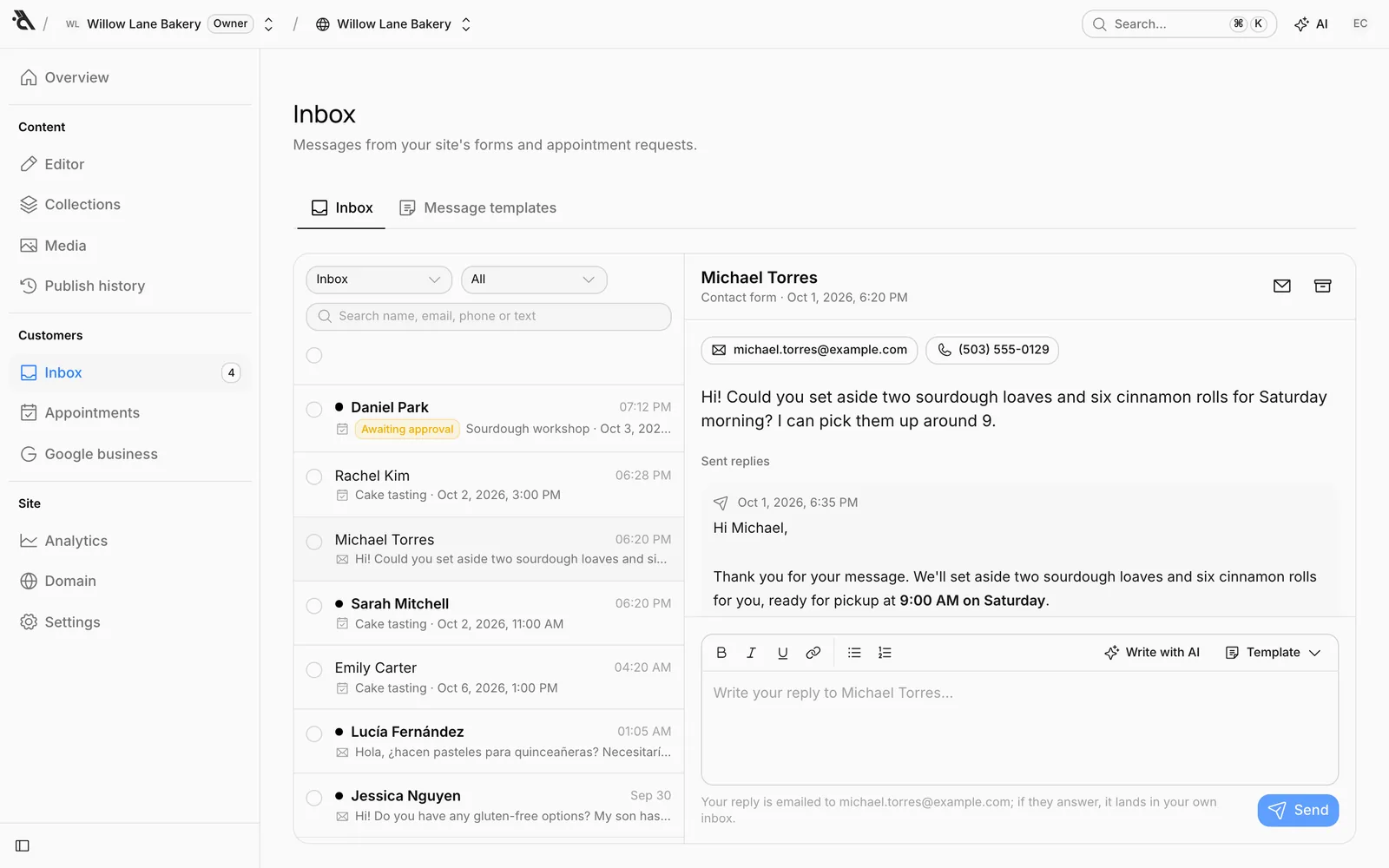The width and height of the screenshot is (1389, 868).
Task: Open Appointments in the sidebar
Action: click(130, 413)
